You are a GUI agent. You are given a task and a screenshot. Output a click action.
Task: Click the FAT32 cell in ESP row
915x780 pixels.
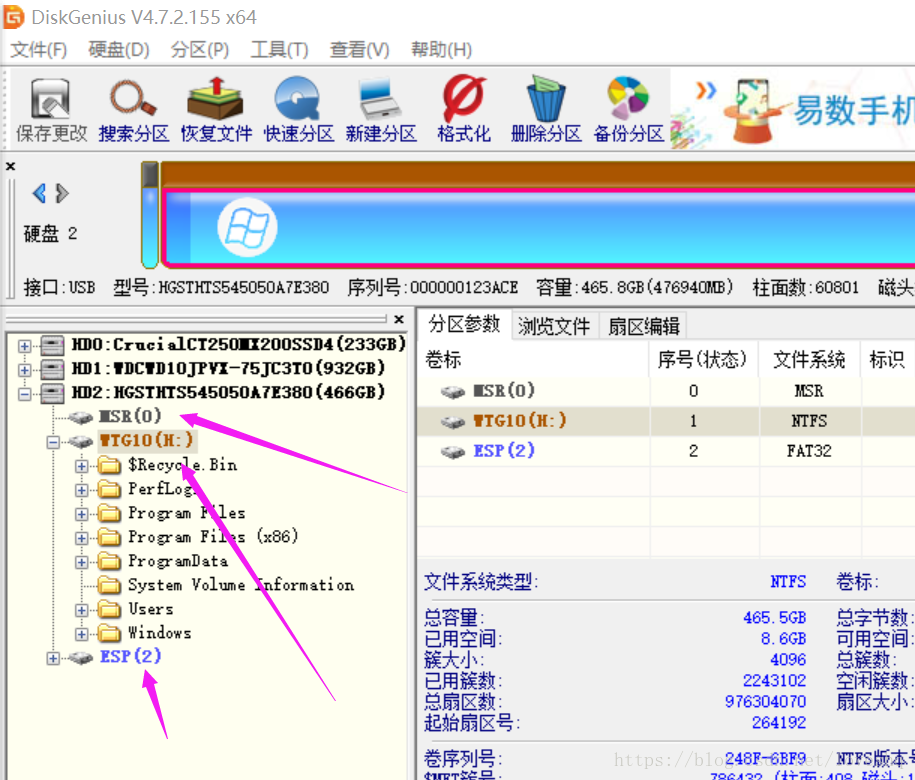[809, 451]
